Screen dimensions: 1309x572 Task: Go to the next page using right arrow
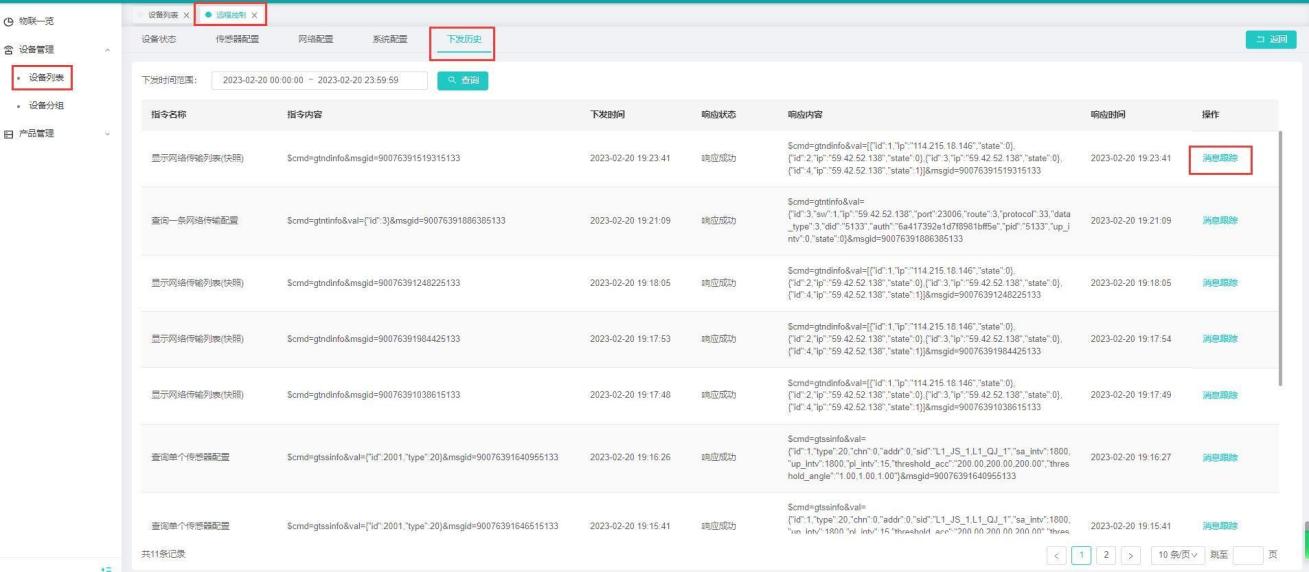point(1131,554)
